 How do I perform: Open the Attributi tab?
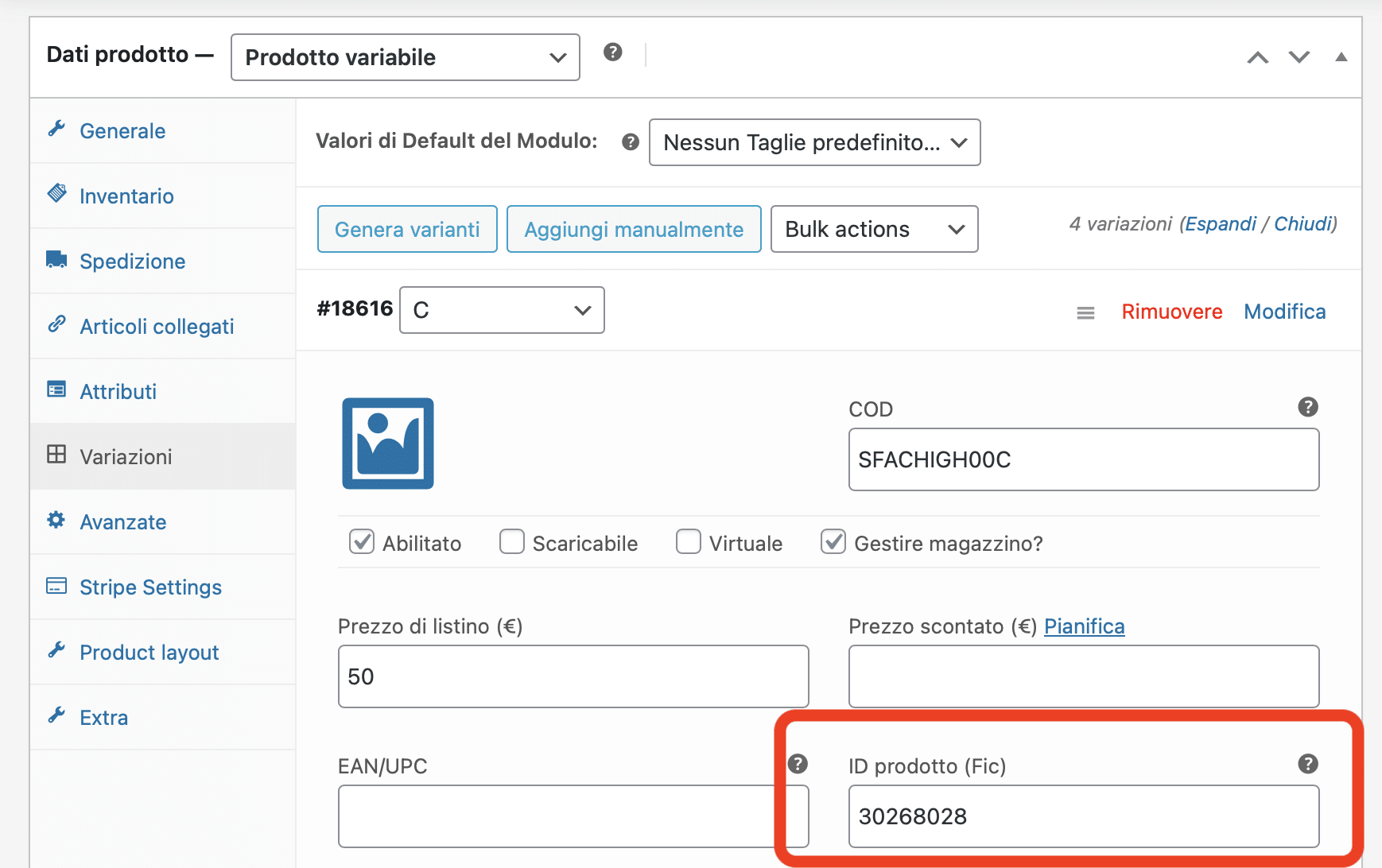click(x=118, y=392)
